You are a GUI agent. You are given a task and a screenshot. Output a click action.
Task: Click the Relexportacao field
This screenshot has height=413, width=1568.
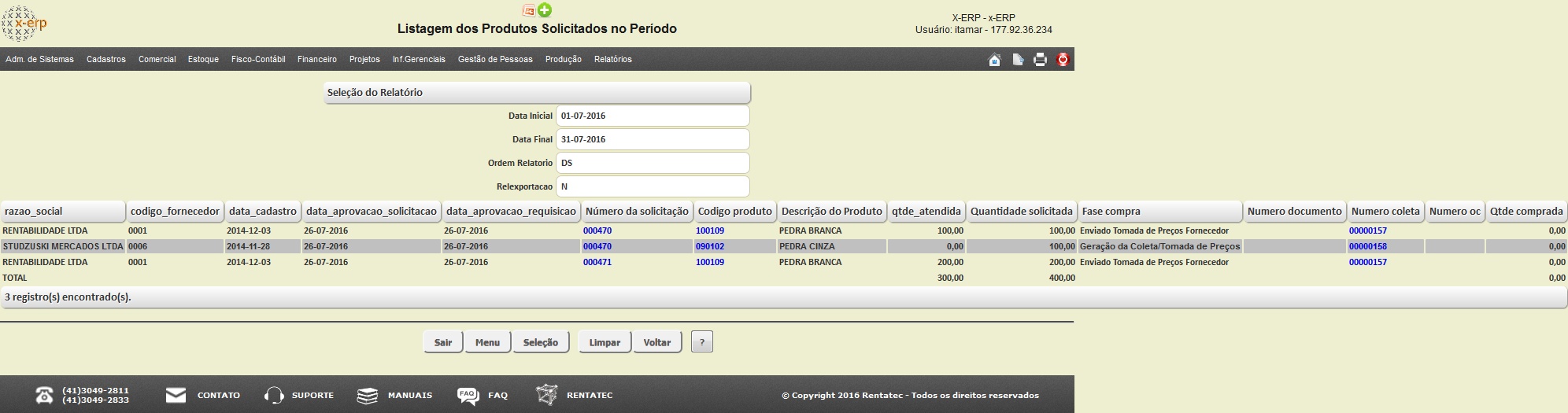click(653, 186)
